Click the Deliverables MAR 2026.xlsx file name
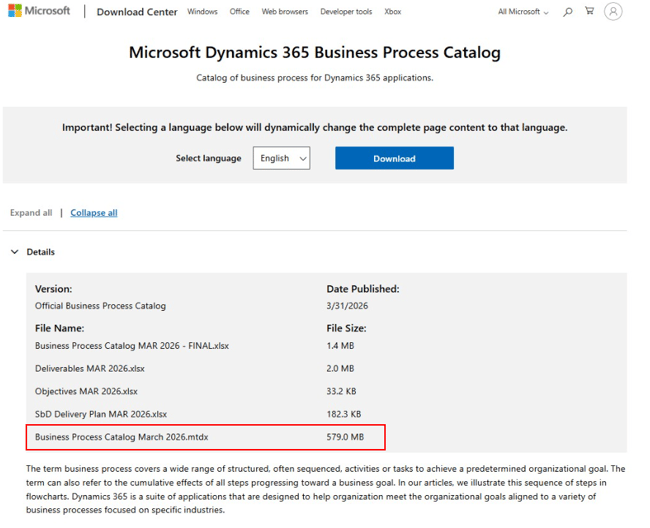 90,368
